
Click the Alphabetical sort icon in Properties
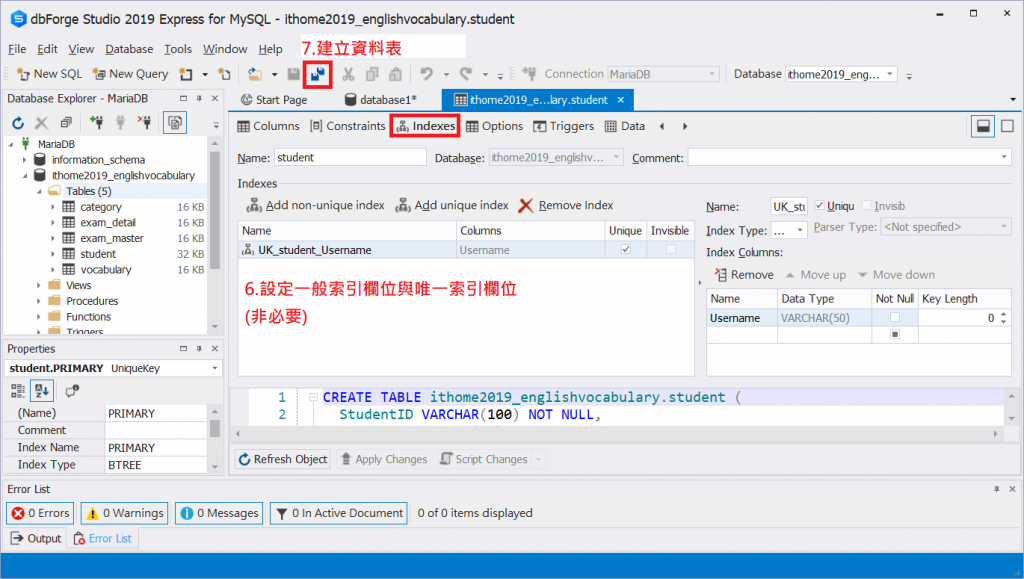pos(42,391)
